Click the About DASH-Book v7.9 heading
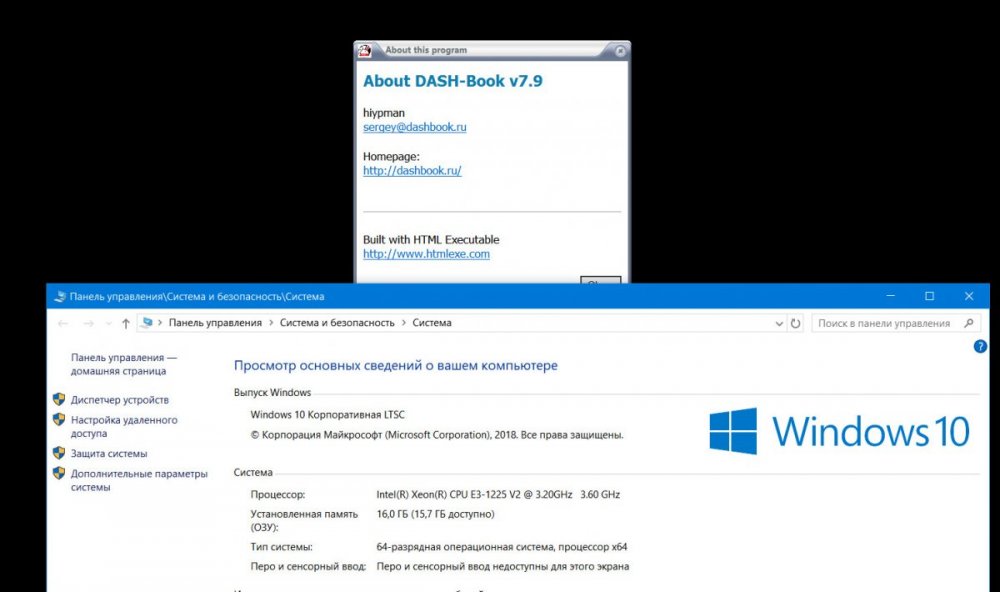1000x592 pixels. (x=453, y=81)
